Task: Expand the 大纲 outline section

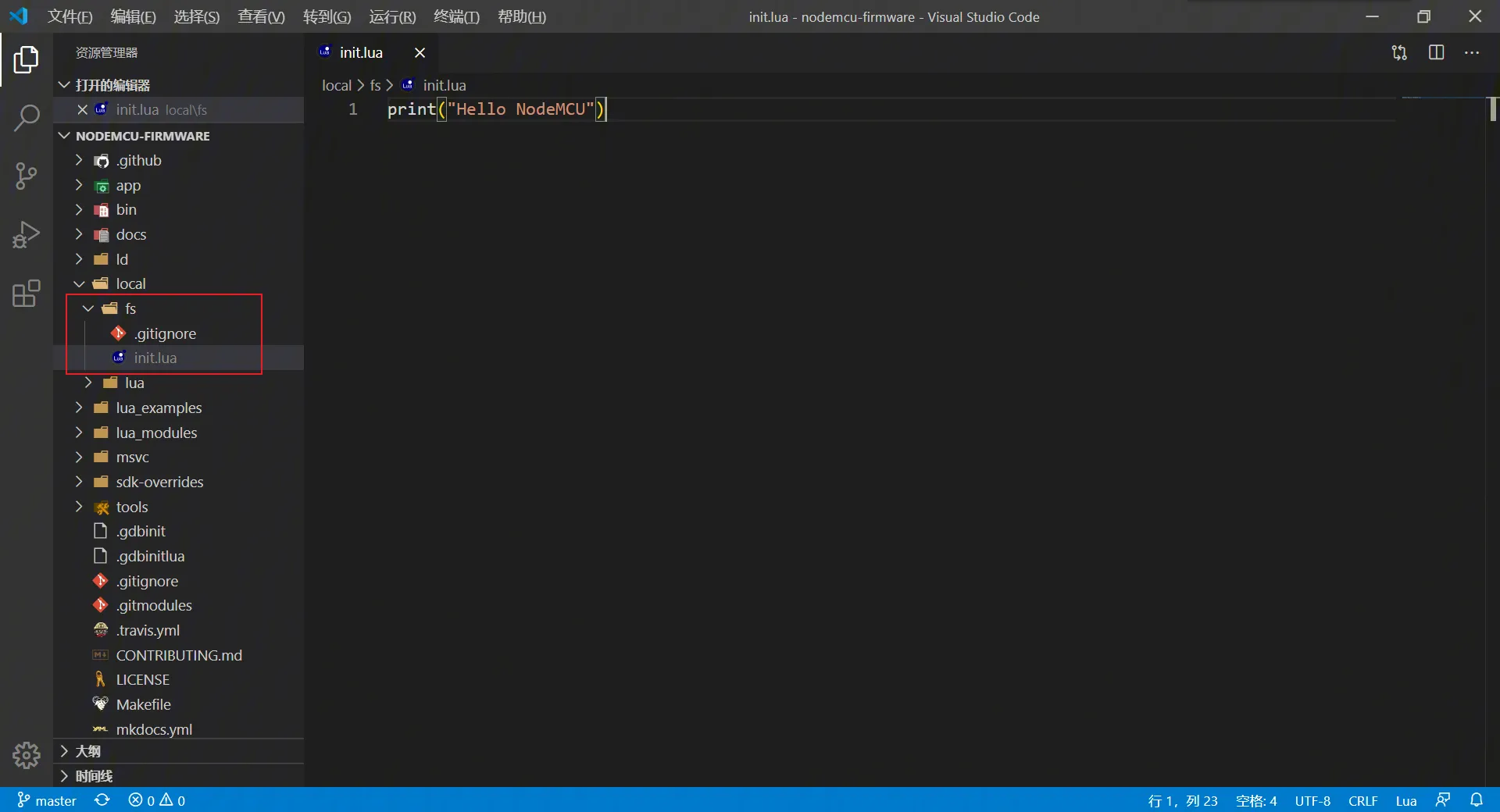Action: (x=178, y=751)
